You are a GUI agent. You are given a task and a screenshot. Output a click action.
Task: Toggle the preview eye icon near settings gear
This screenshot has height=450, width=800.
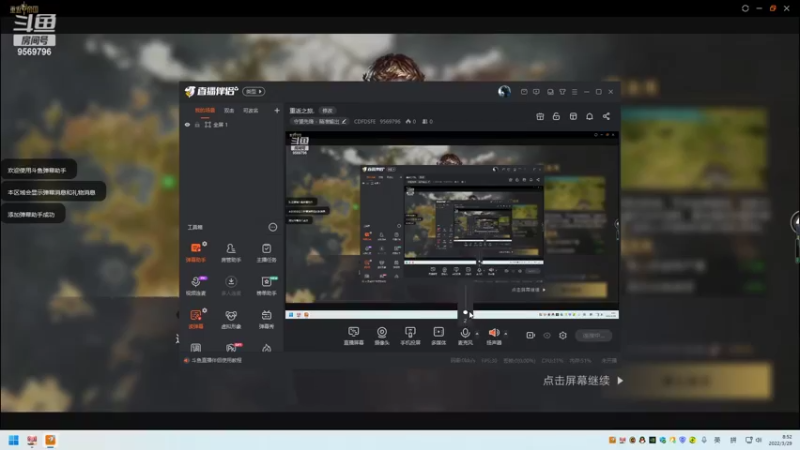[x=547, y=335]
